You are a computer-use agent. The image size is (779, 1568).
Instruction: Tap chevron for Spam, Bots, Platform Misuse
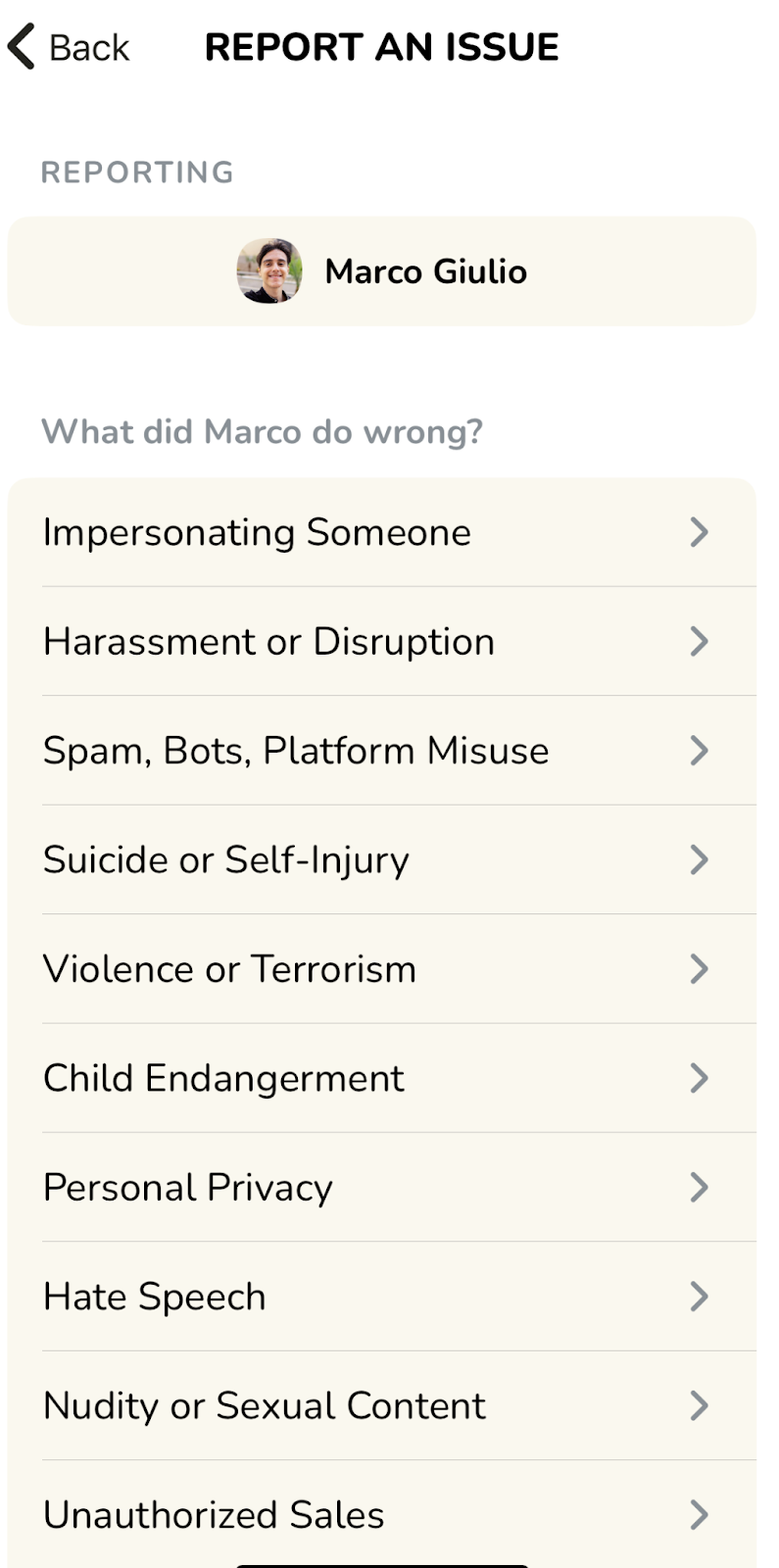coord(699,751)
